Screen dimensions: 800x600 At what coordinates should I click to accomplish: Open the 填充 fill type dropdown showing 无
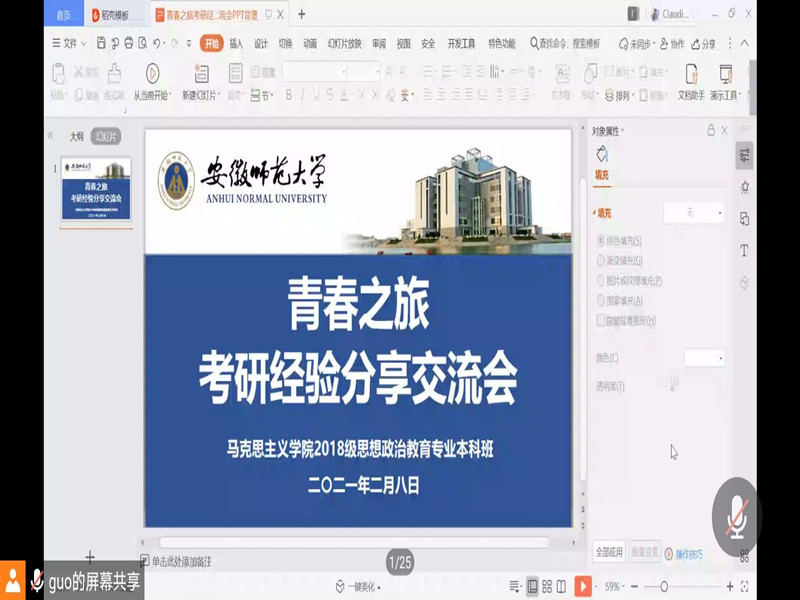pos(694,213)
